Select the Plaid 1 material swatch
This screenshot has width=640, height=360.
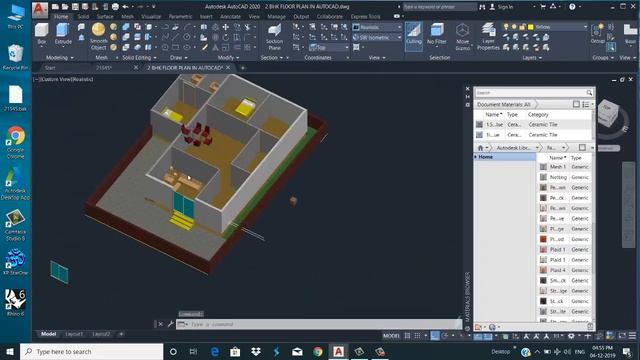click(543, 249)
